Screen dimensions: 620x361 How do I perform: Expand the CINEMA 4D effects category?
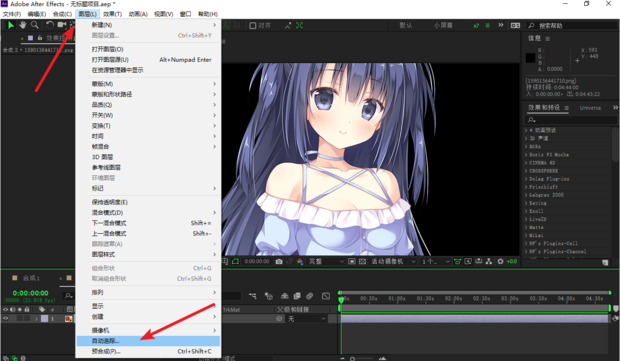(x=526, y=163)
